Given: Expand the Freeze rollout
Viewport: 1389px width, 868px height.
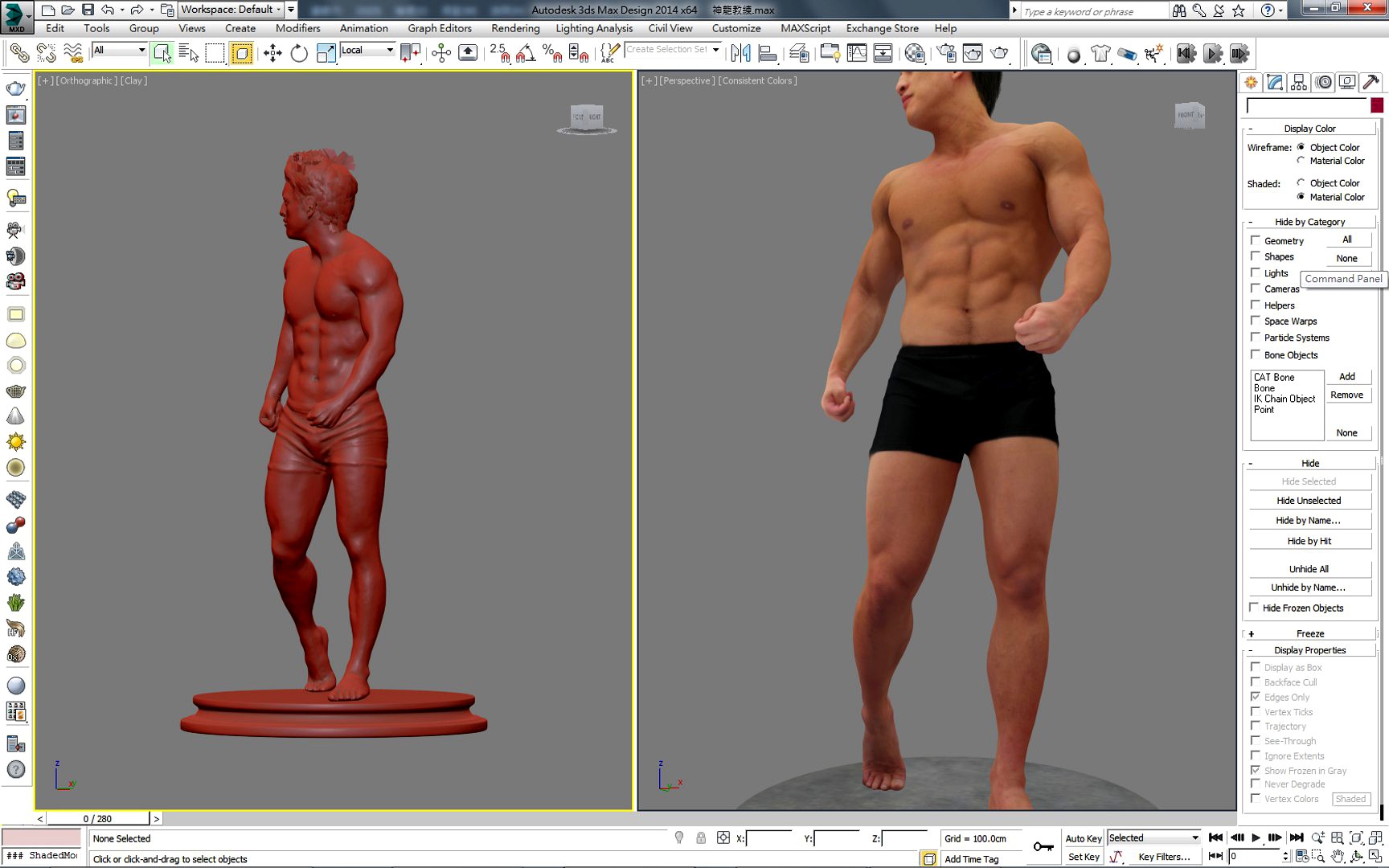Looking at the screenshot, I should [x=1309, y=633].
